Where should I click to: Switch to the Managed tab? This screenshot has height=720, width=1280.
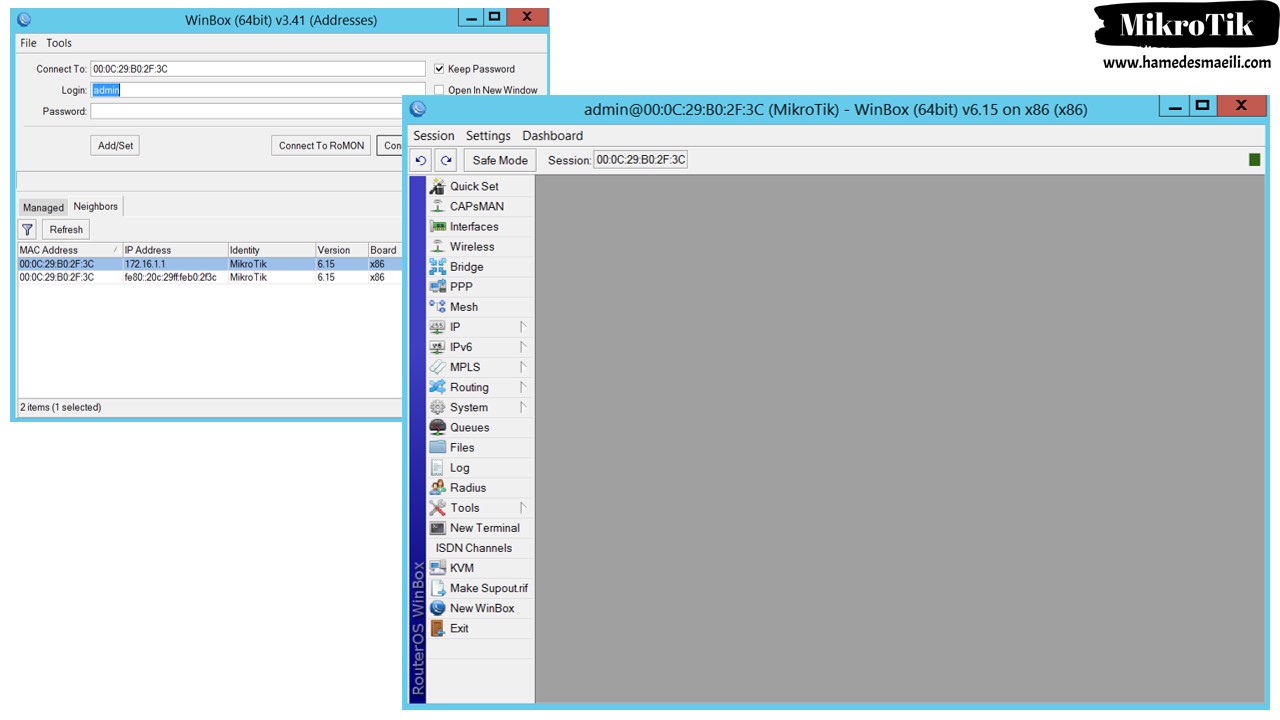(x=43, y=207)
